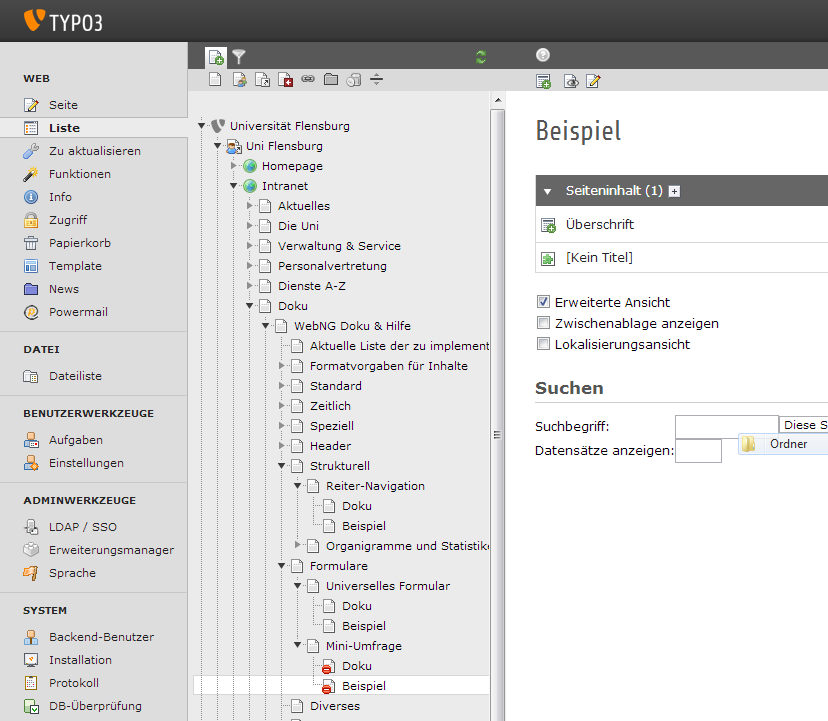Expand the Homepage tree node

tap(235, 166)
